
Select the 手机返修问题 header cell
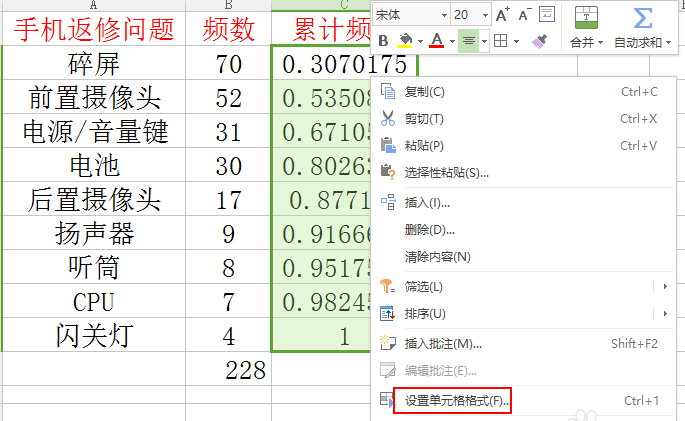click(x=94, y=29)
